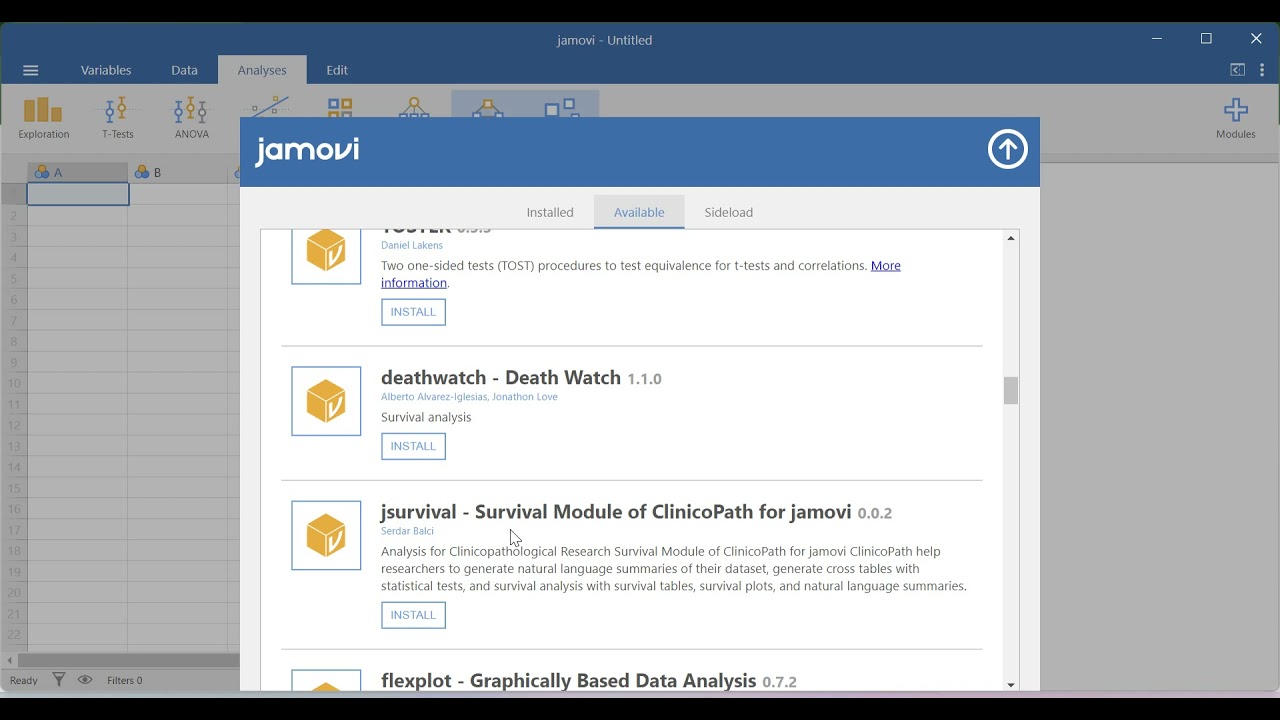Click author name 'Serdar Balci'
Screen dimensions: 1280x720
point(407,531)
